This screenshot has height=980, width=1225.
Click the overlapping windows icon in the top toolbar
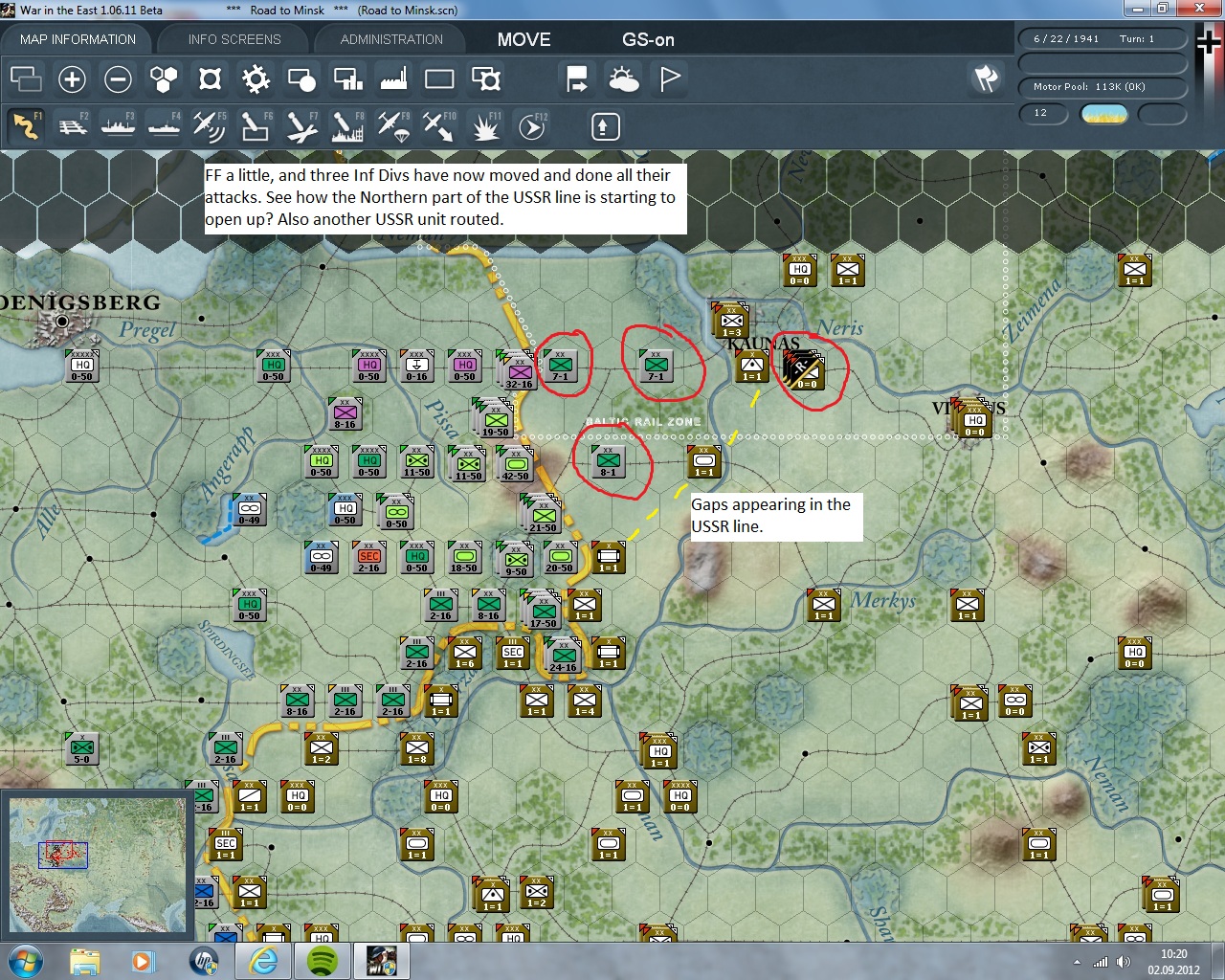(x=26, y=78)
